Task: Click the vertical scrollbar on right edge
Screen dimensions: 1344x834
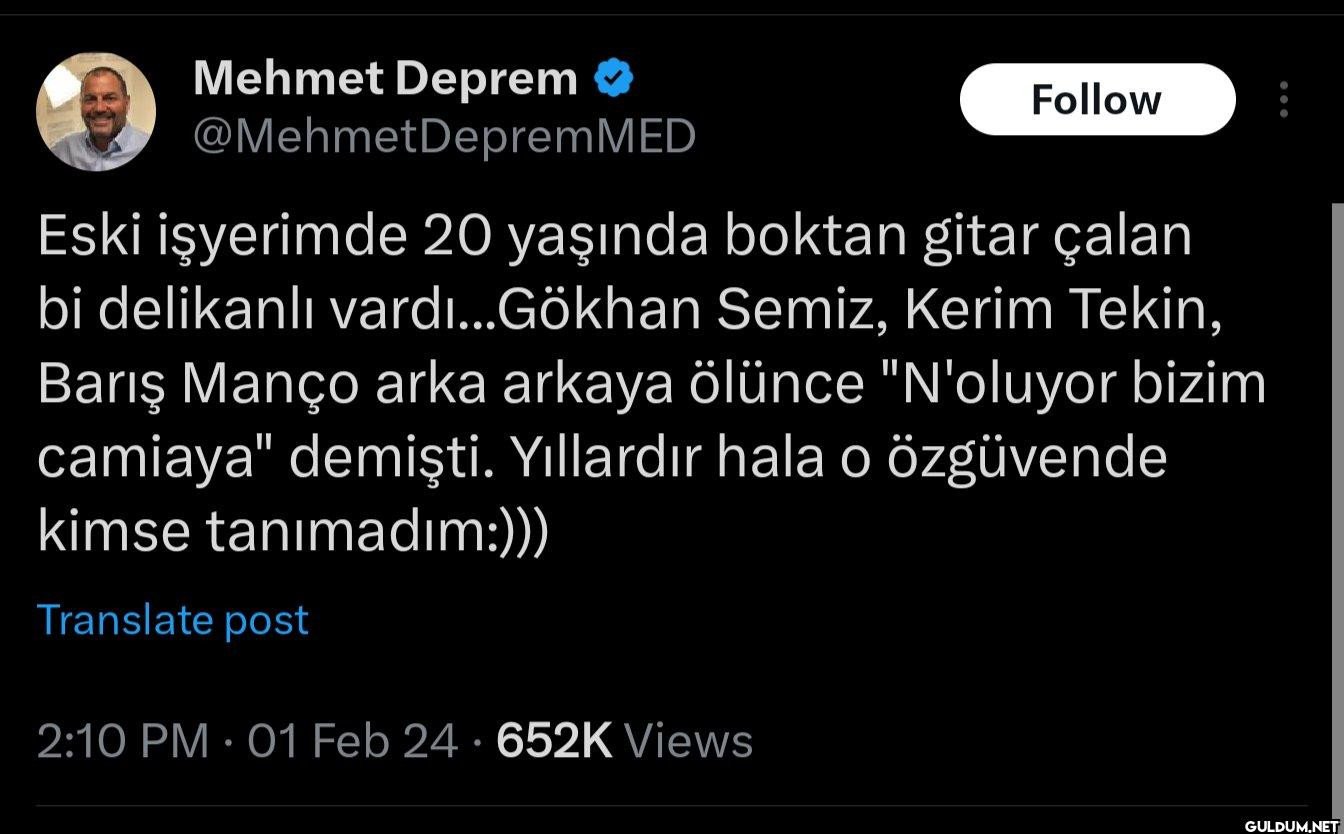Action: coord(1337,500)
